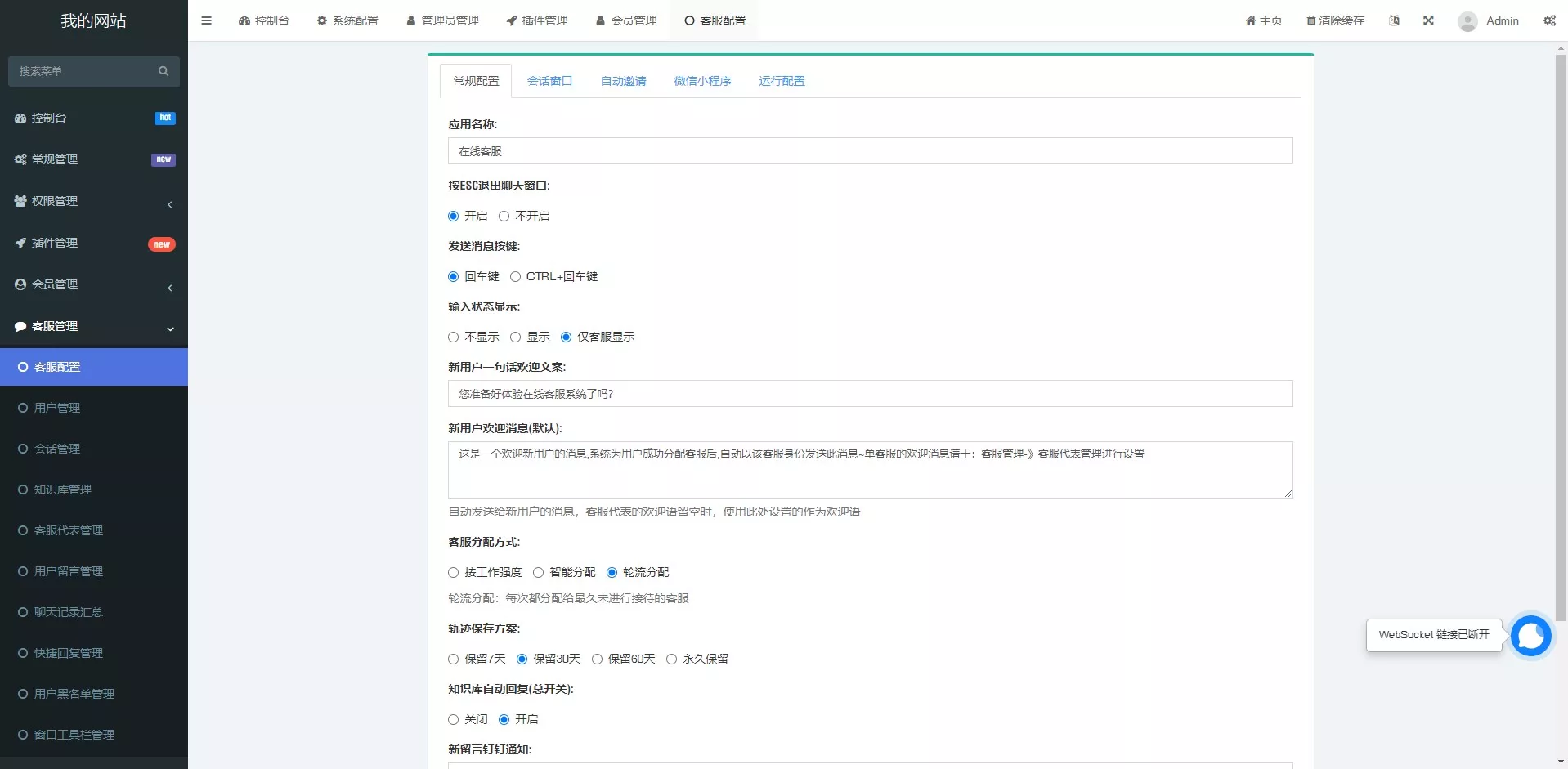
Task: Click the hamburger menu toggle icon
Action: [206, 20]
